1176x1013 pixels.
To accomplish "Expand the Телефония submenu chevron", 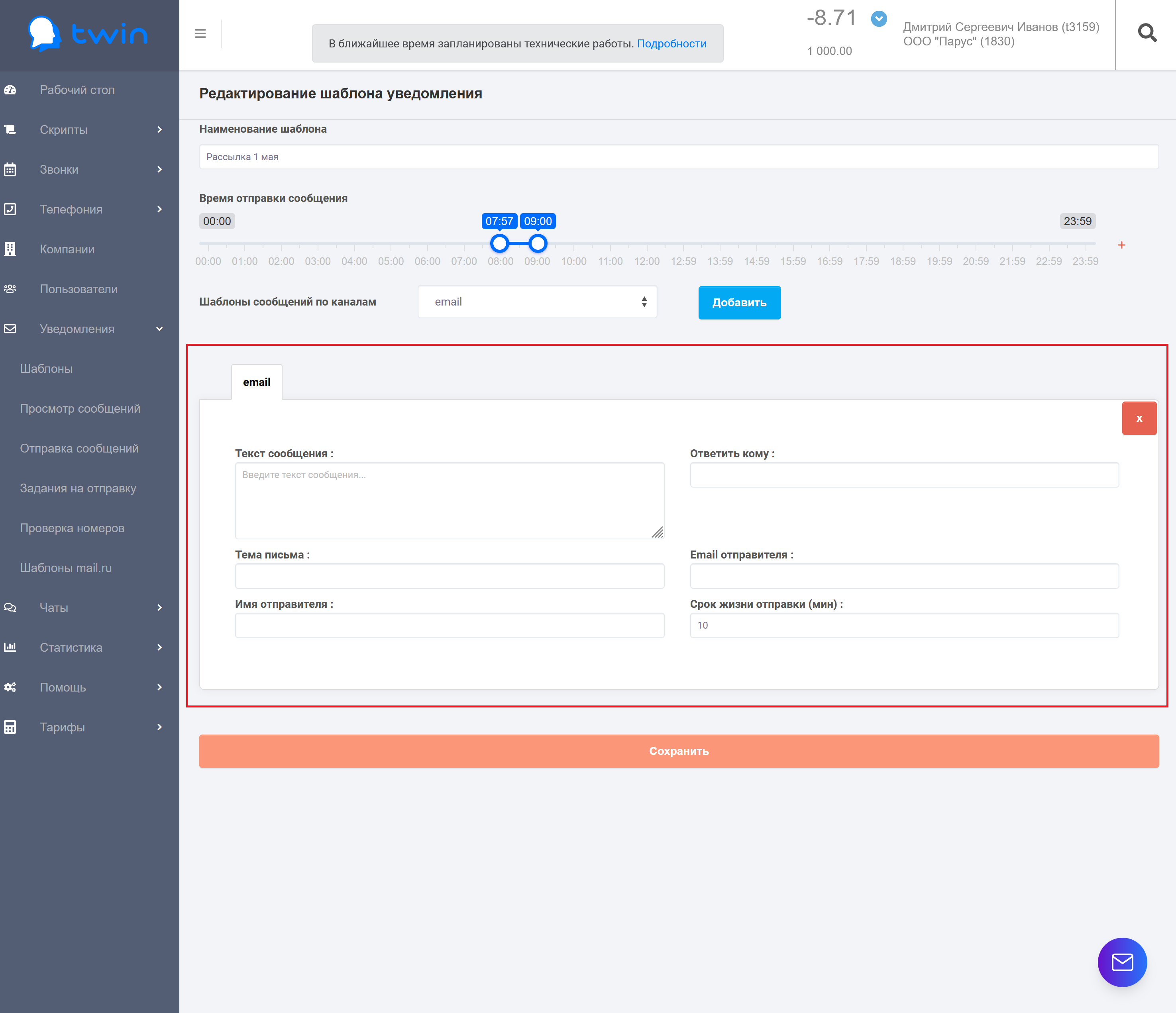I will point(159,209).
